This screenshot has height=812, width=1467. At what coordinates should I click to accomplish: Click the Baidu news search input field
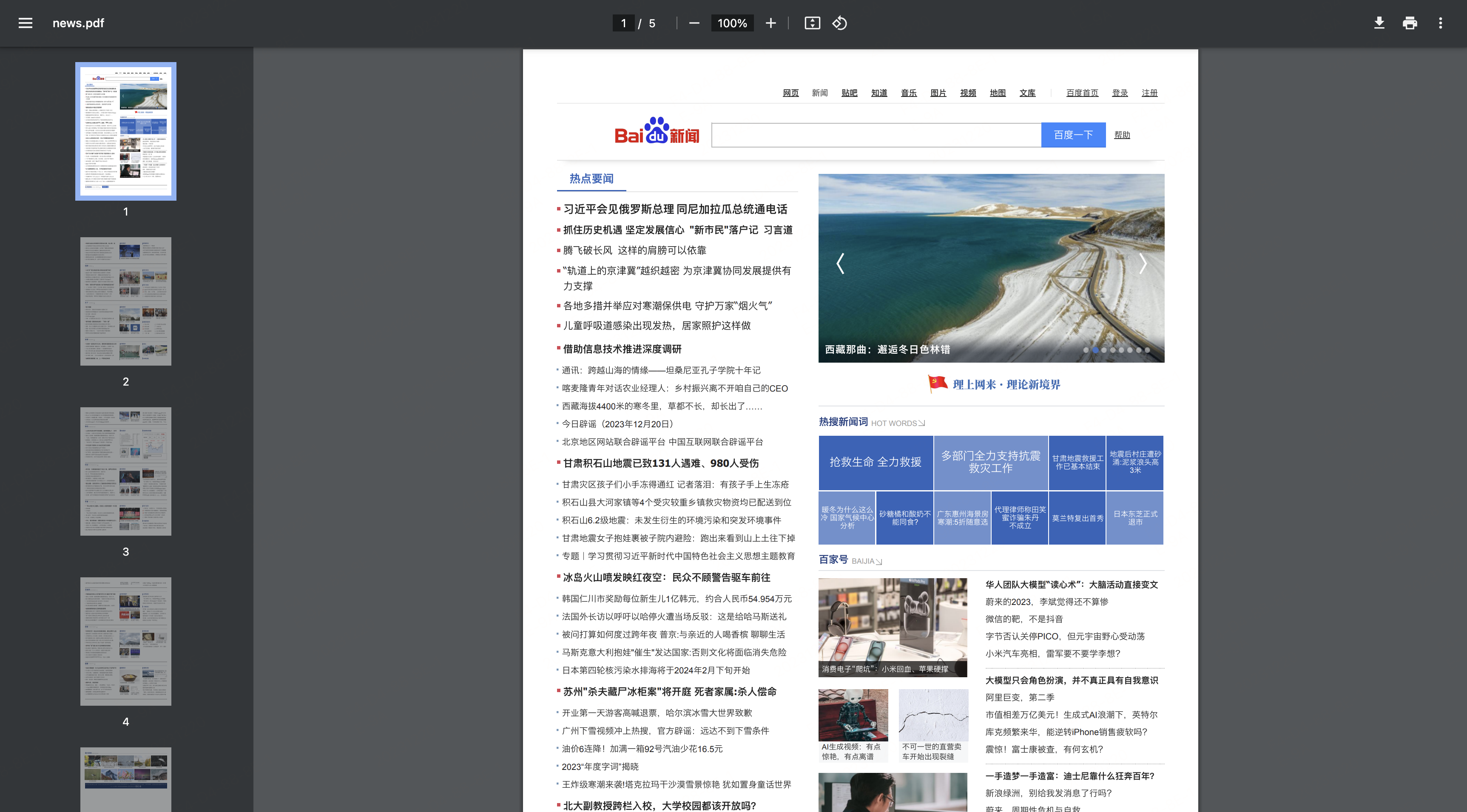click(x=876, y=135)
